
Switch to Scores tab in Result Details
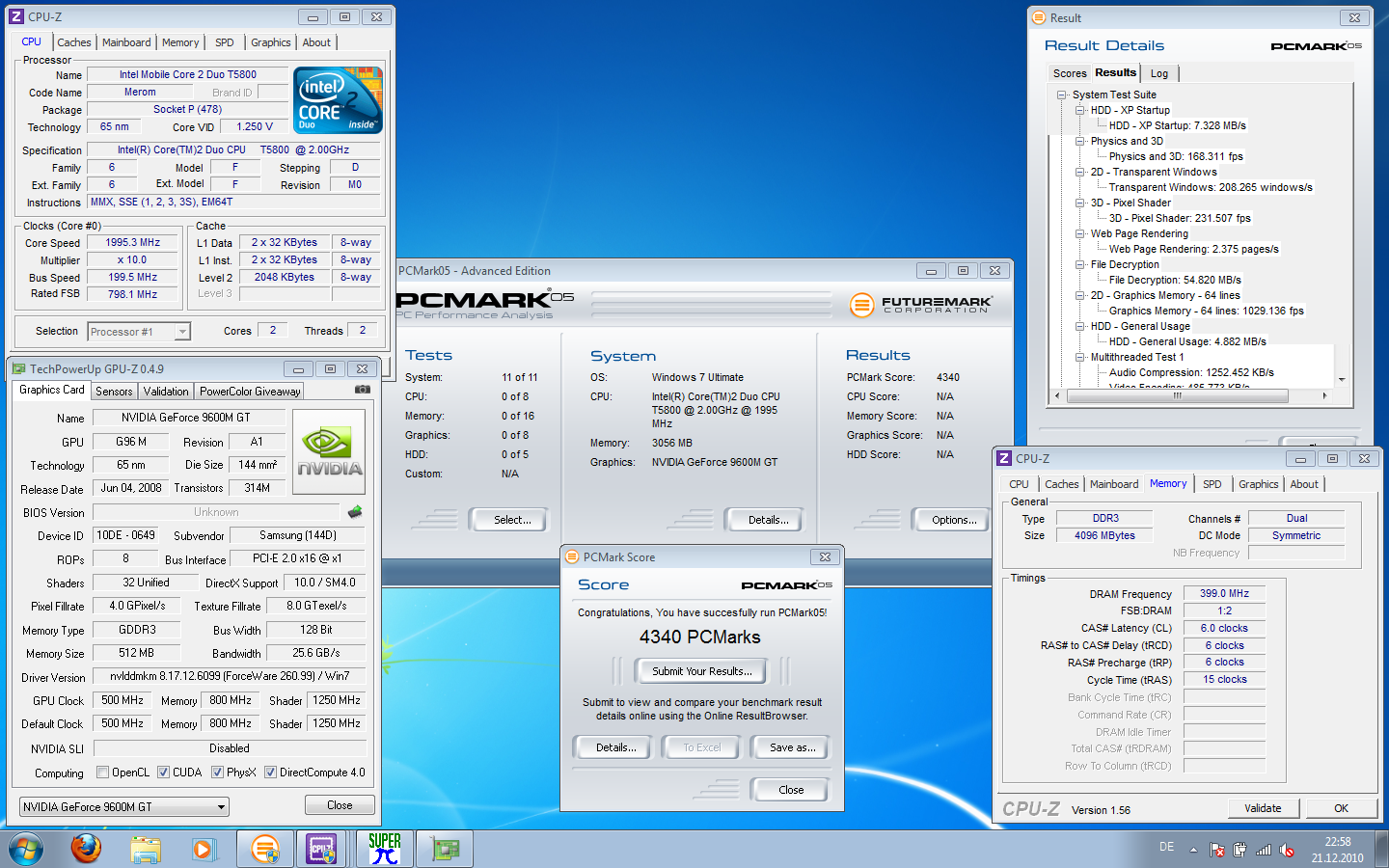[x=1070, y=73]
